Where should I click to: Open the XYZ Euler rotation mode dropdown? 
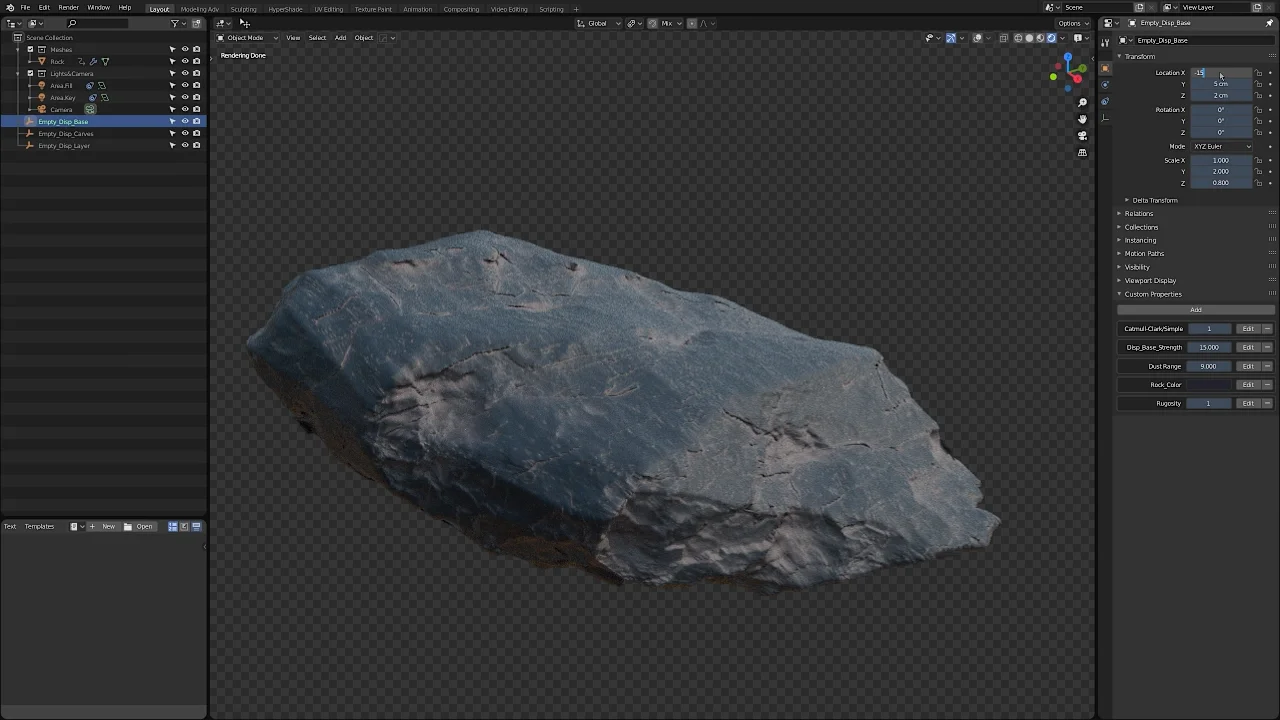pos(1220,146)
